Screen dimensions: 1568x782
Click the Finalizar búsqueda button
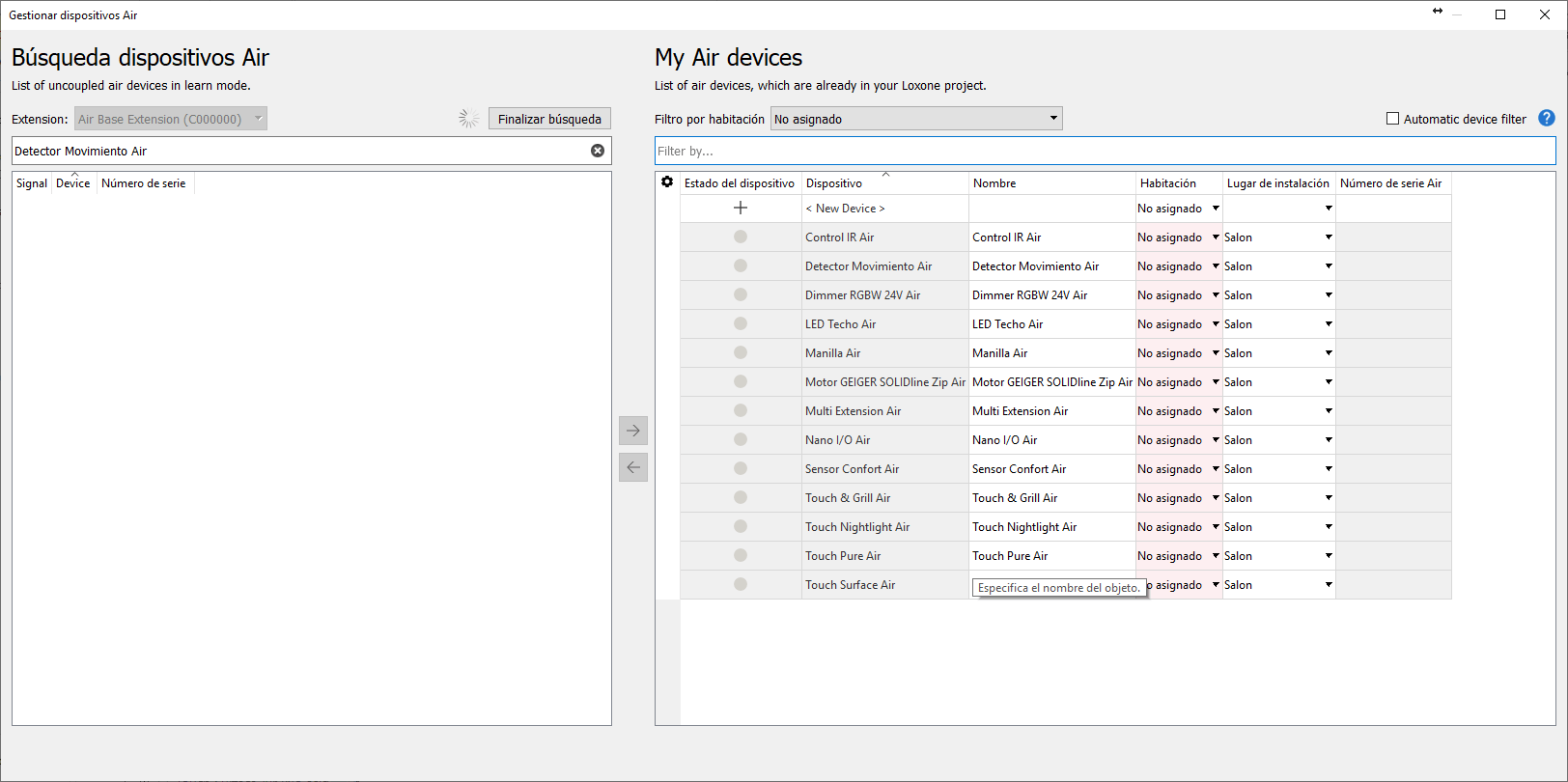(x=549, y=119)
